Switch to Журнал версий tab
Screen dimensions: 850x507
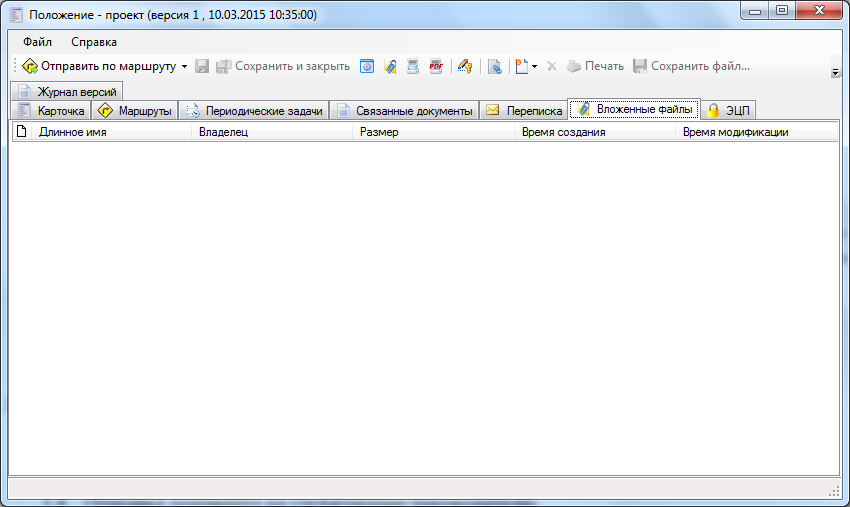[67, 92]
